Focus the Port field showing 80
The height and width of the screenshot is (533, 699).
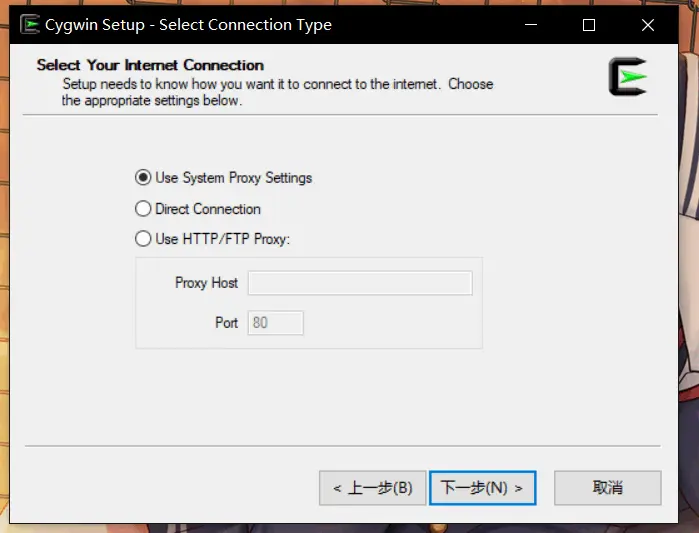(x=275, y=323)
